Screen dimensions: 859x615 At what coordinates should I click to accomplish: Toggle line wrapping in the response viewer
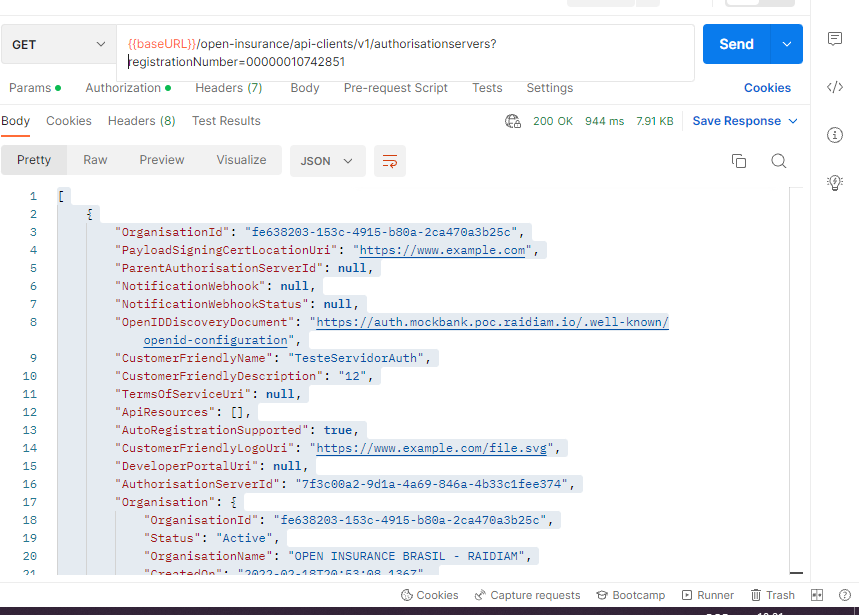(389, 159)
